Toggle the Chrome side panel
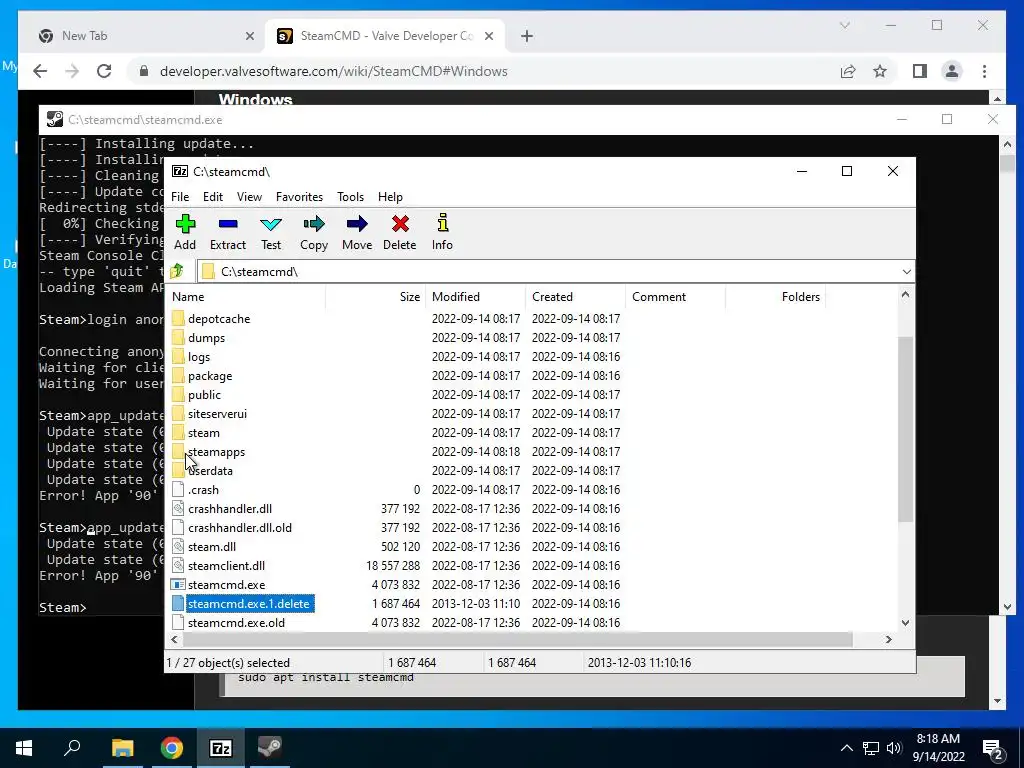This screenshot has width=1024, height=768. (920, 71)
